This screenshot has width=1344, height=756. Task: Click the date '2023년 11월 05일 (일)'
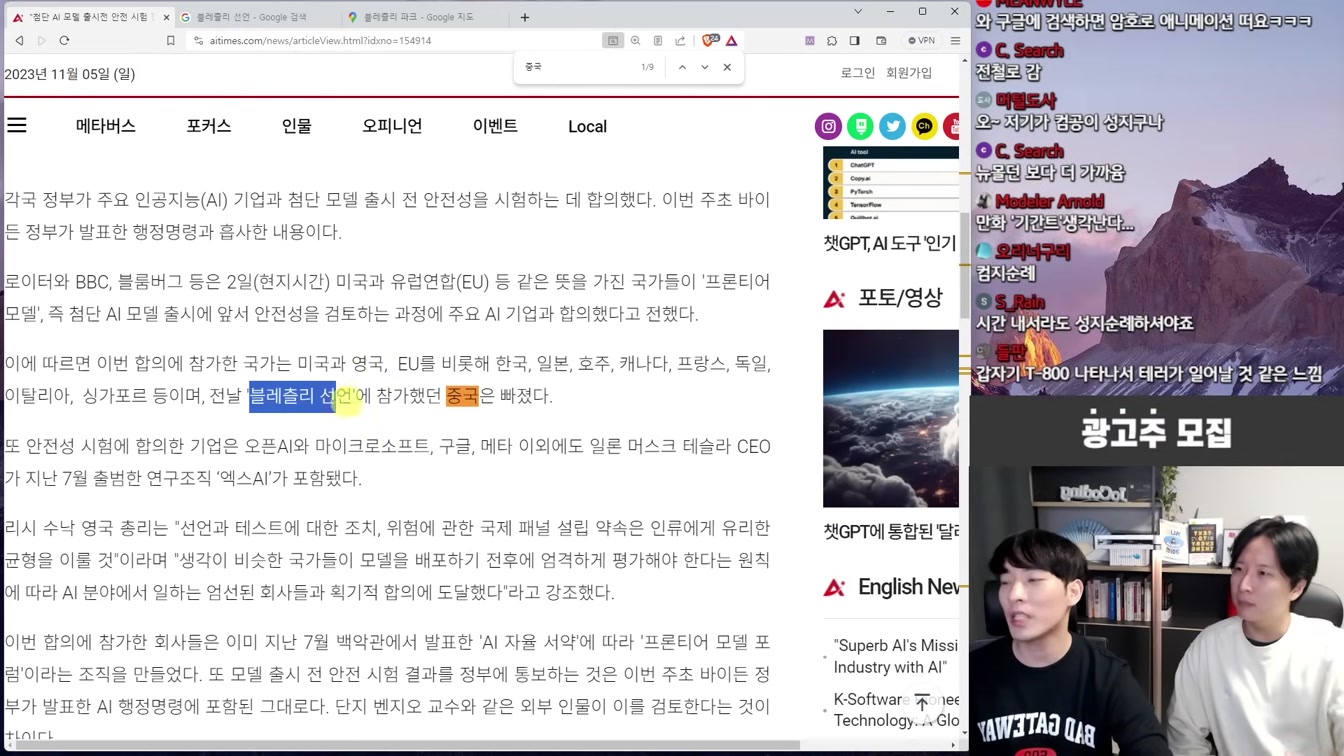click(70, 74)
